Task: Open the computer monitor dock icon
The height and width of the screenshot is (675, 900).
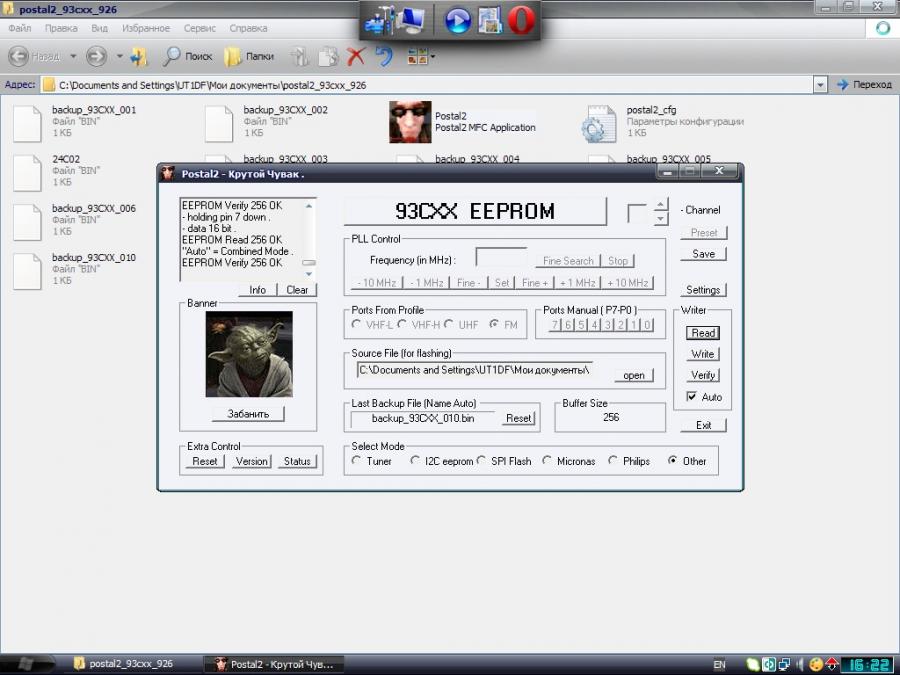Action: click(412, 20)
